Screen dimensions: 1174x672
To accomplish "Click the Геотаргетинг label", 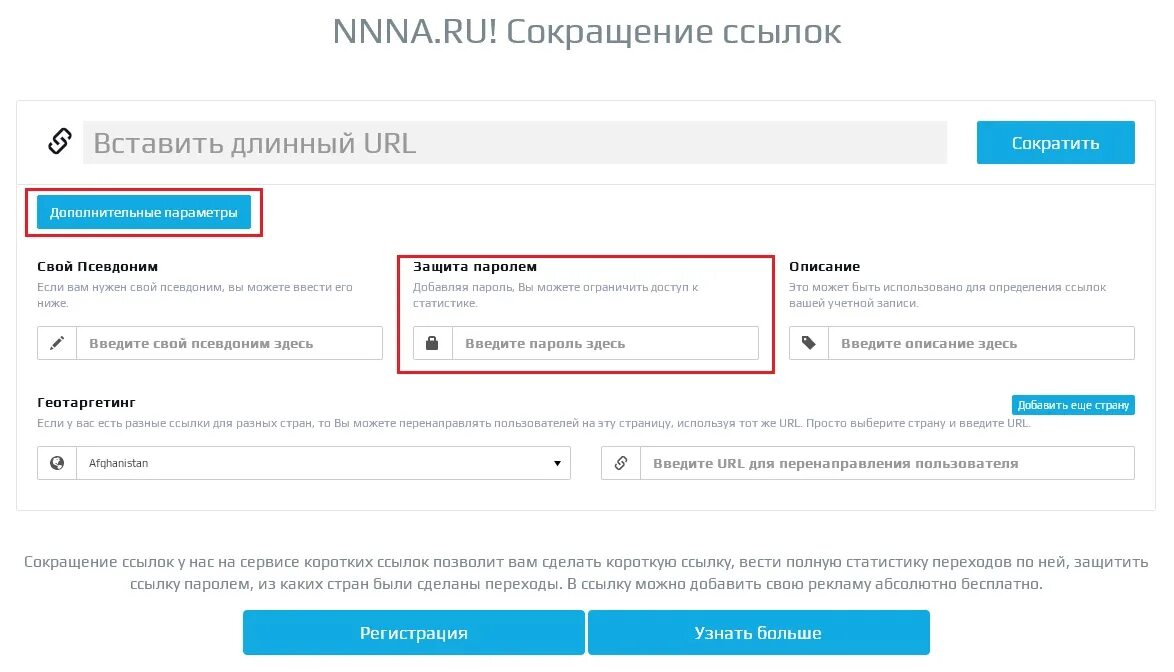I will point(86,403).
